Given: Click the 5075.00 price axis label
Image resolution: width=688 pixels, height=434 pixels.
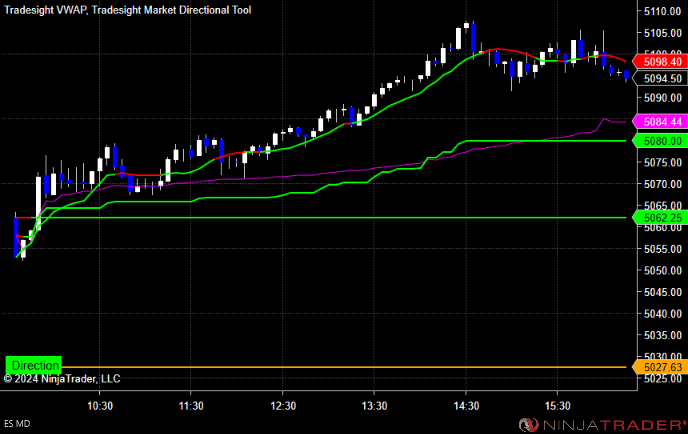Looking at the screenshot, I should (663, 163).
